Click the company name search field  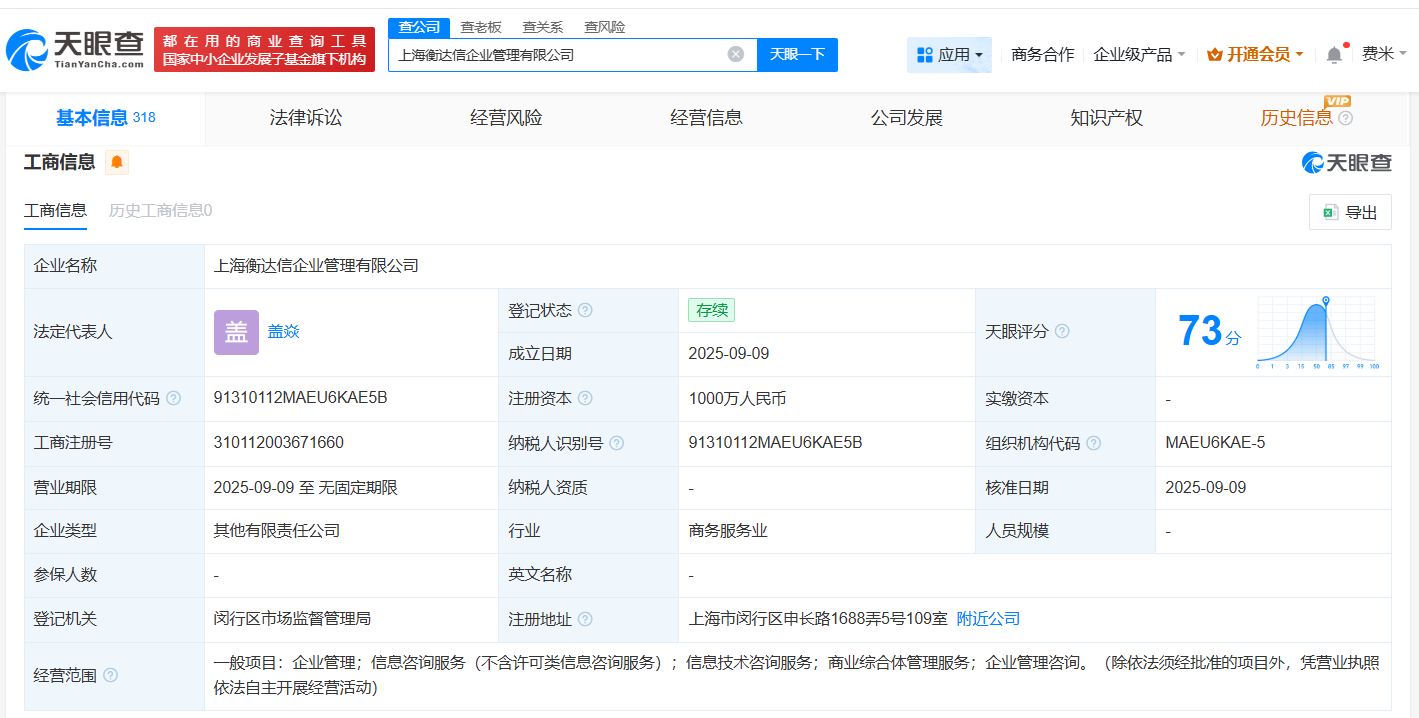click(x=555, y=55)
